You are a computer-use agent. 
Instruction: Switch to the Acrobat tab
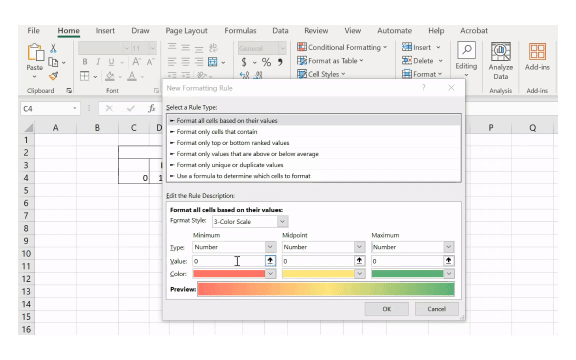(x=474, y=31)
